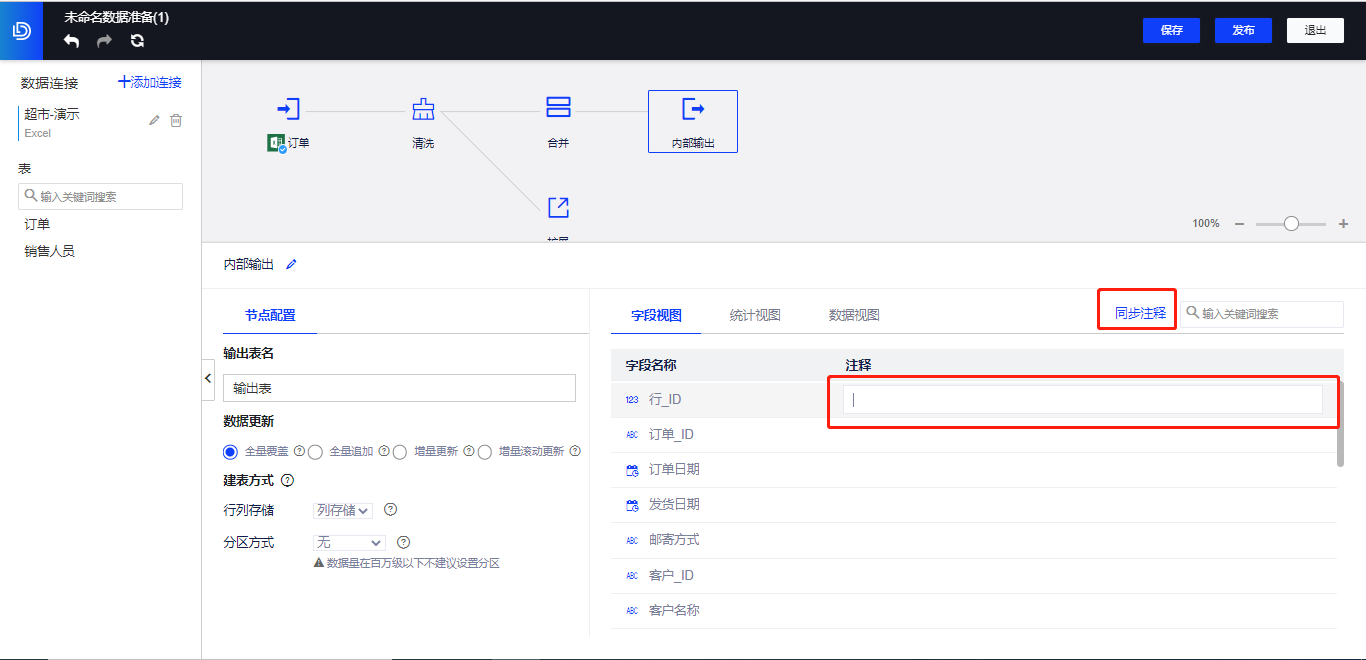Screen dimensions: 1366x660
Task: Collapse the 节点配置 panel with the arrow
Action: coord(208,378)
